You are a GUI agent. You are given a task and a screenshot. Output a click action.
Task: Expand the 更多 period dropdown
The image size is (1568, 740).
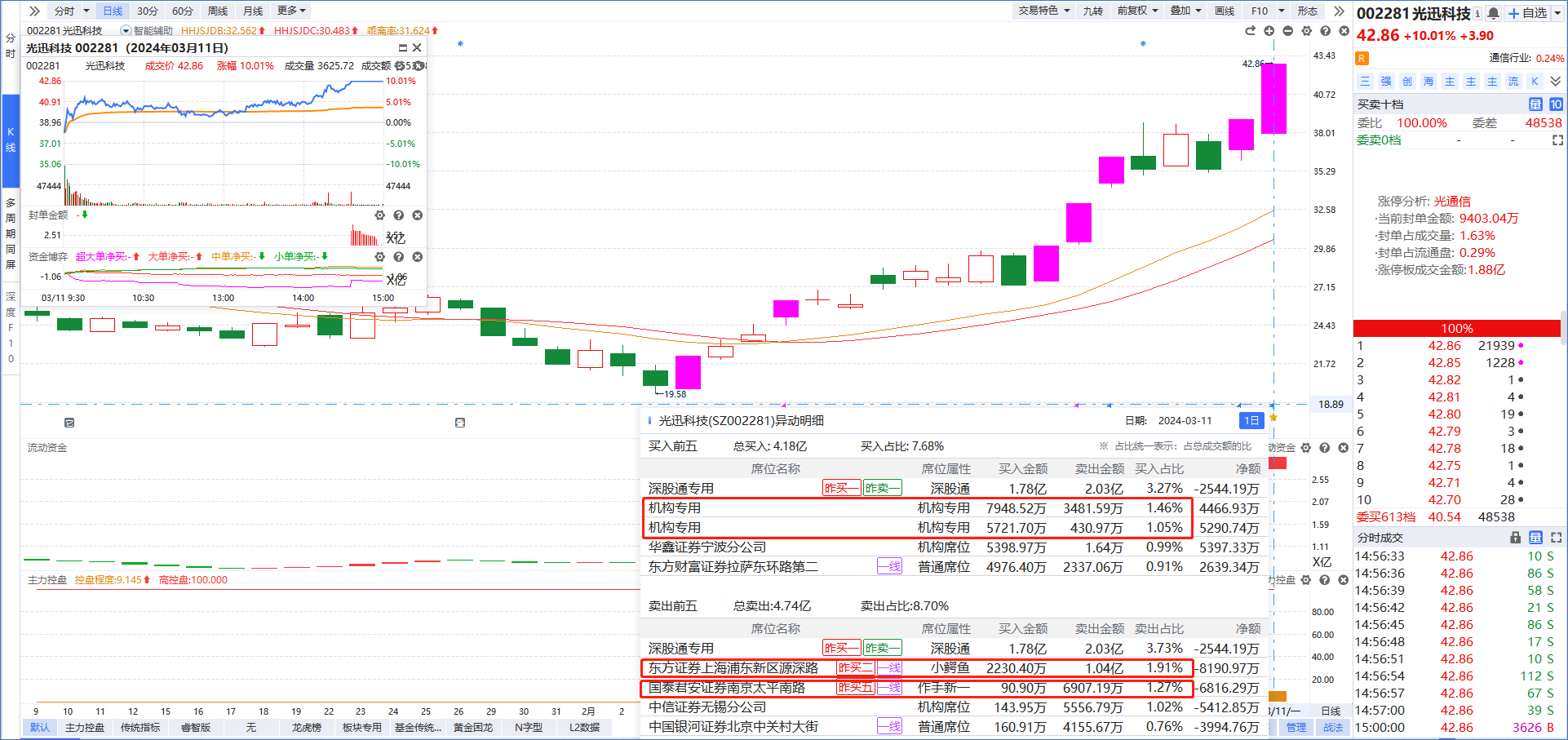(x=291, y=11)
